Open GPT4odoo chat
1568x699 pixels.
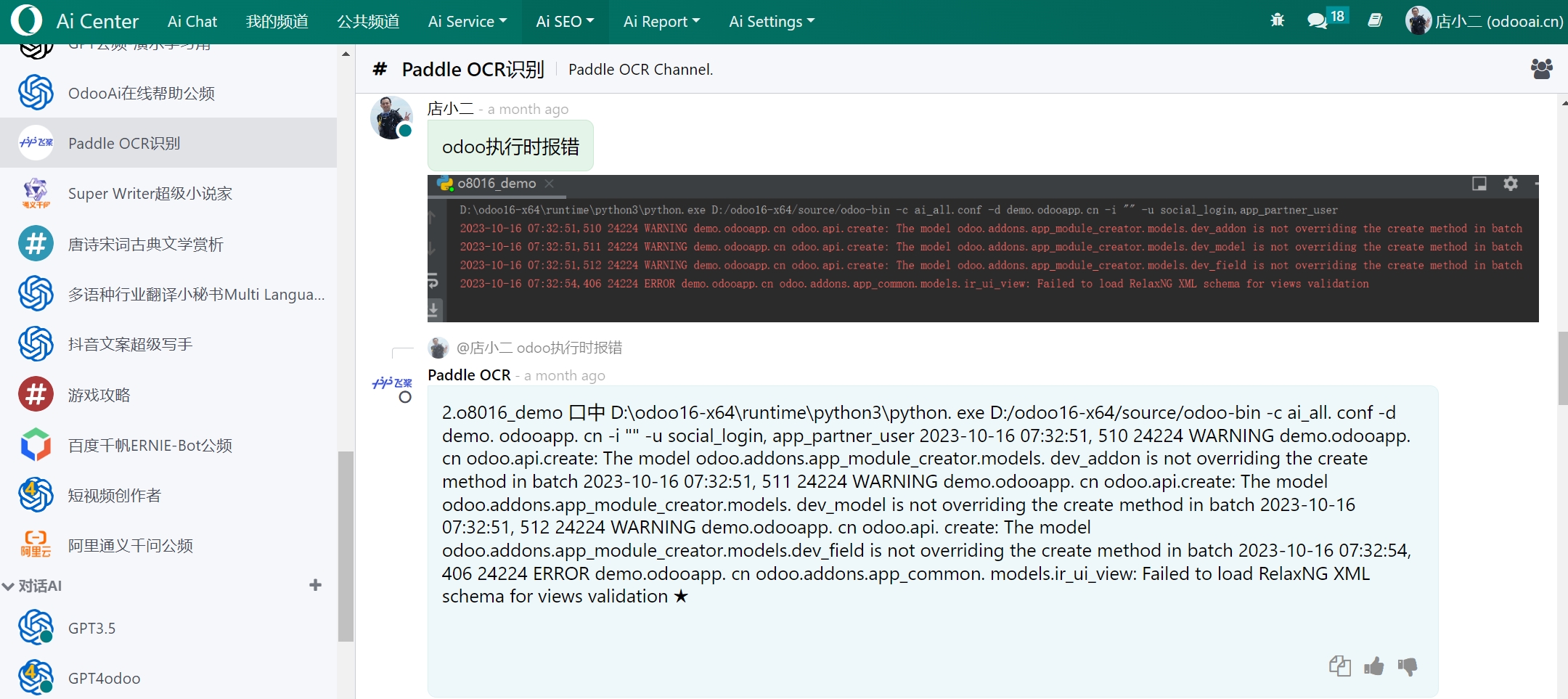(x=168, y=678)
